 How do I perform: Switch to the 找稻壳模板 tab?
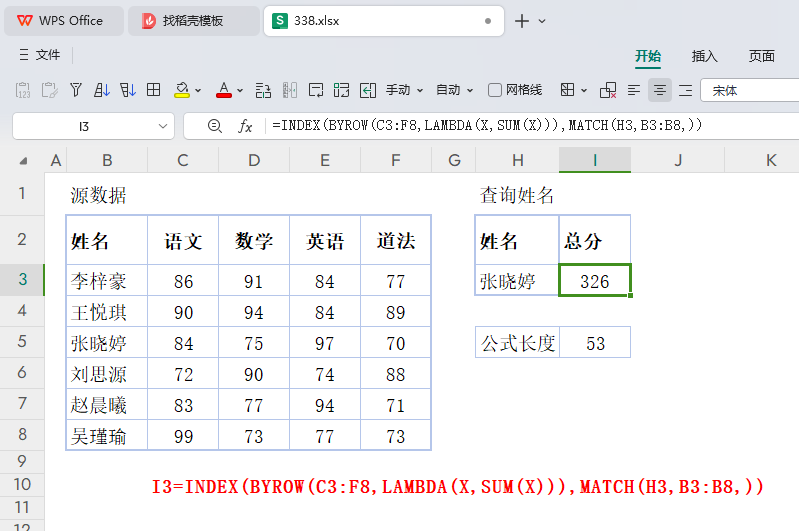pyautogui.click(x=194, y=21)
